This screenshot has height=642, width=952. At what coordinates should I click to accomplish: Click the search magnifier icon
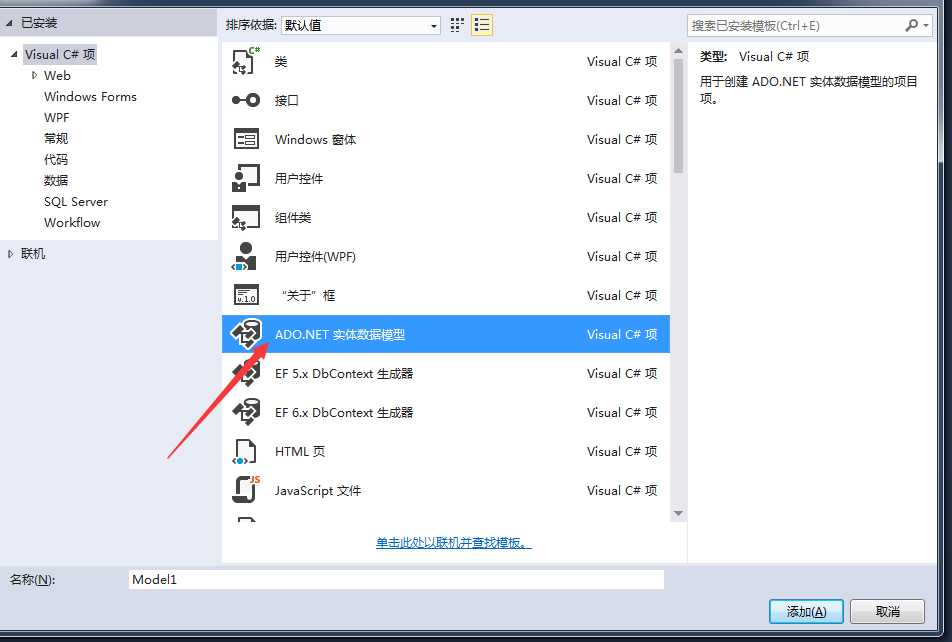coord(911,26)
